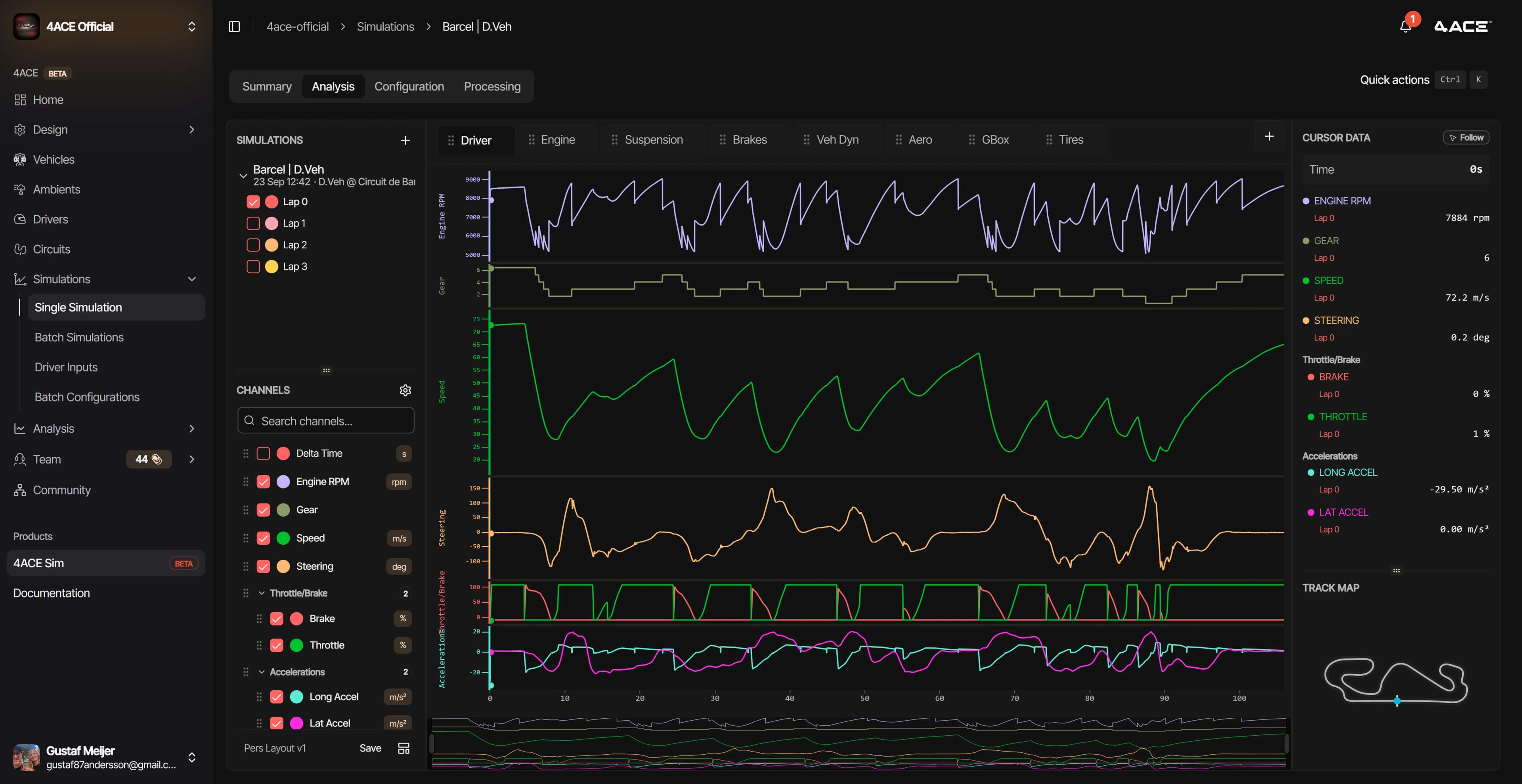Enable the Lap 1 checkbox
1522x784 pixels.
click(253, 223)
